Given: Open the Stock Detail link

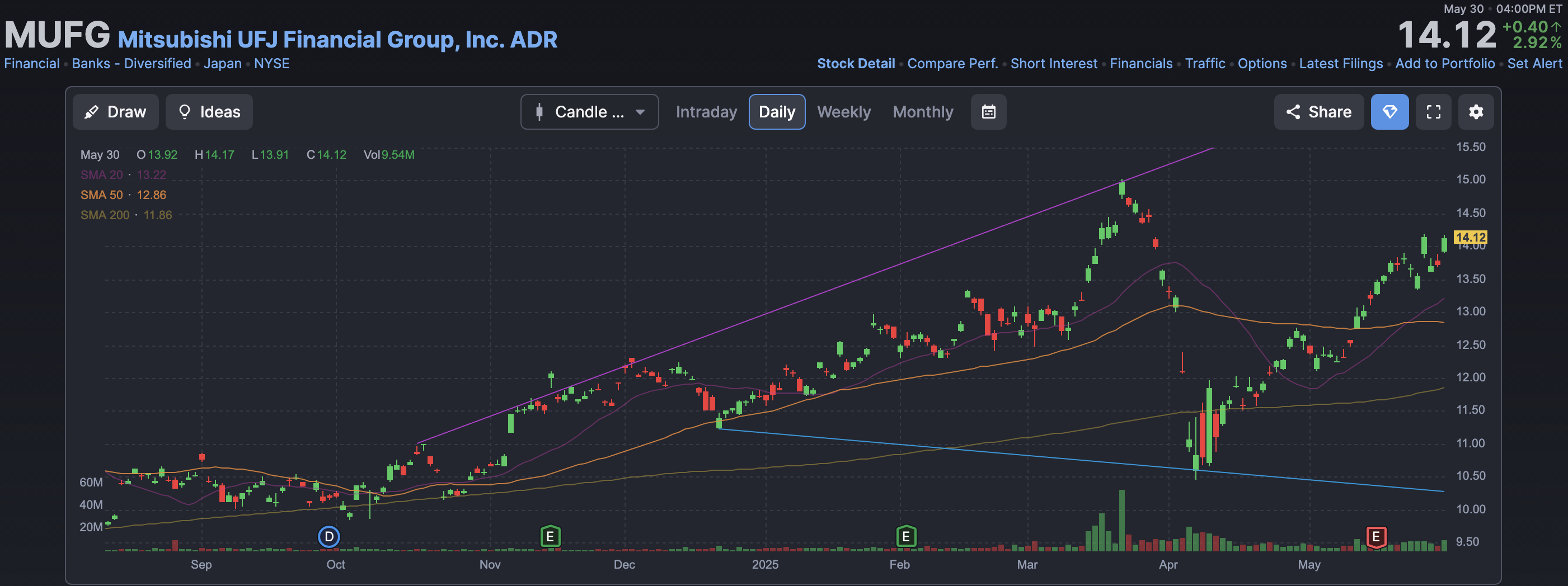Looking at the screenshot, I should tap(856, 63).
